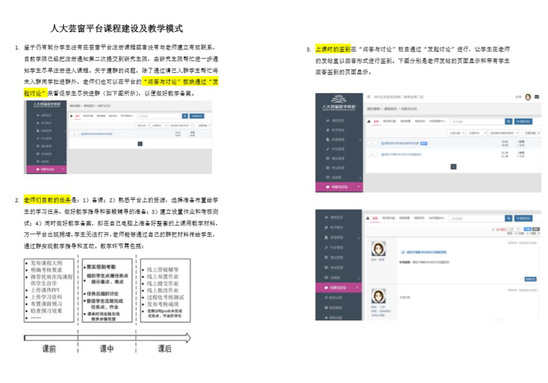Open the only discussion post link in single-post screenshot
Screen dimensions: 548x383
pyautogui.click(x=97, y=134)
